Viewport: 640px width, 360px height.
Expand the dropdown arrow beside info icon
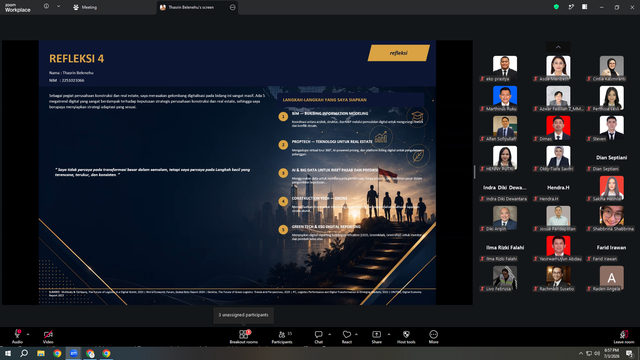coord(58,7)
